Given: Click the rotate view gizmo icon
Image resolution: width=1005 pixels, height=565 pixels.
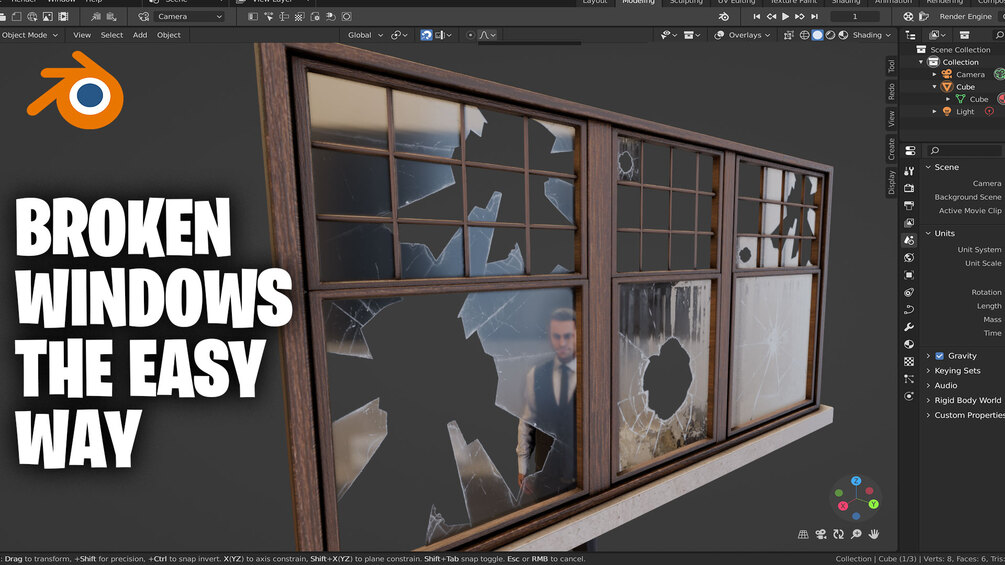Looking at the screenshot, I should (x=838, y=534).
